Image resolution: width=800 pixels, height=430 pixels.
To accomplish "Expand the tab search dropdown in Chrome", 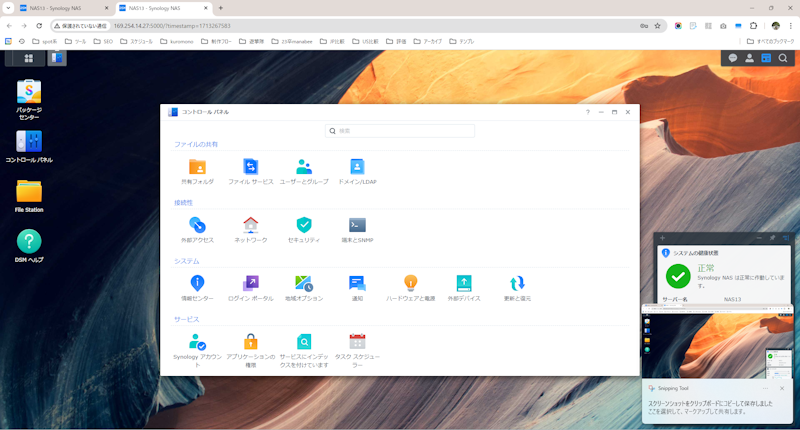I will coord(8,8).
